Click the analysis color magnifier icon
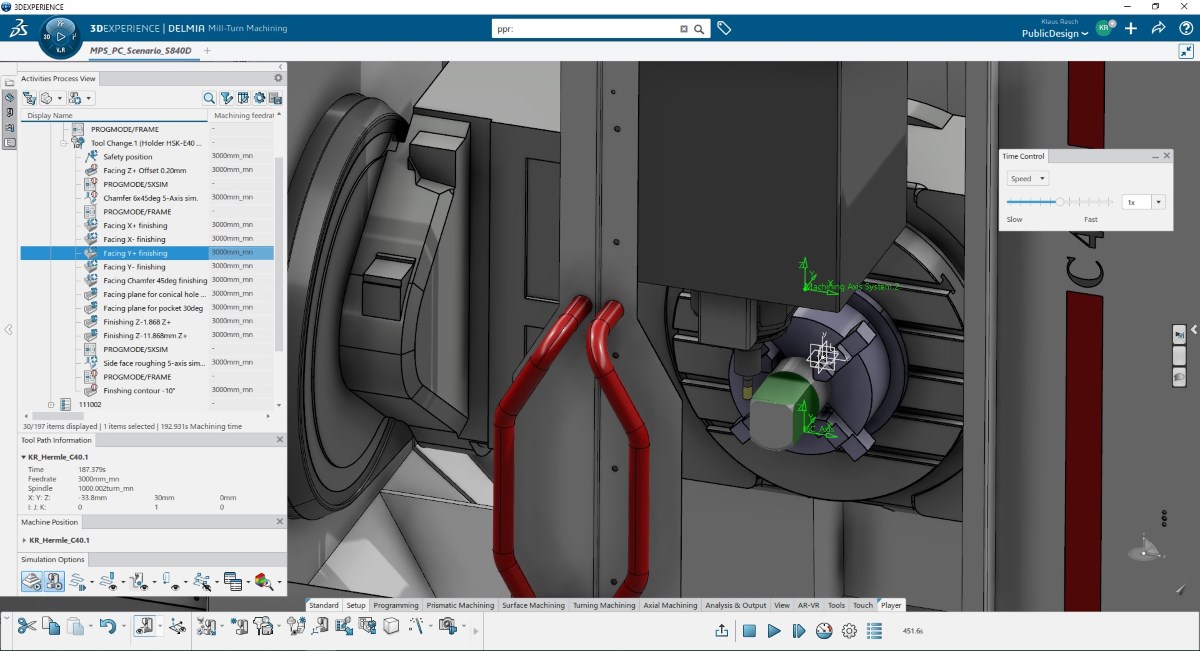This screenshot has width=1200, height=651. pos(264,581)
